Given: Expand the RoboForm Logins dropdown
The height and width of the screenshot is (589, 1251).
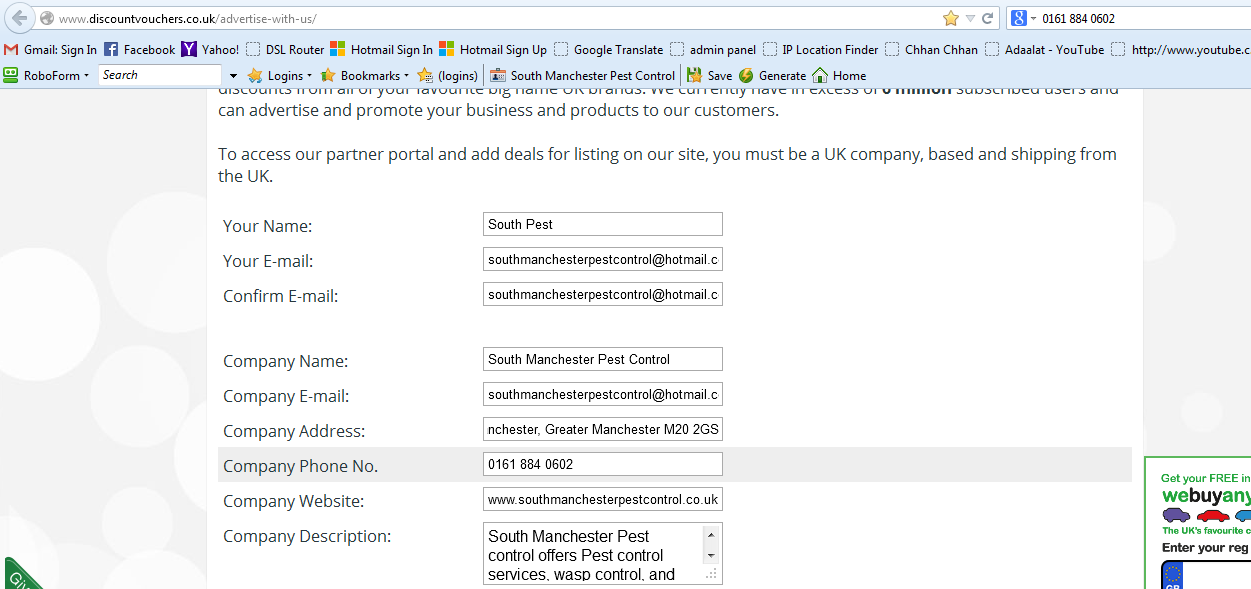Looking at the screenshot, I should pos(279,75).
